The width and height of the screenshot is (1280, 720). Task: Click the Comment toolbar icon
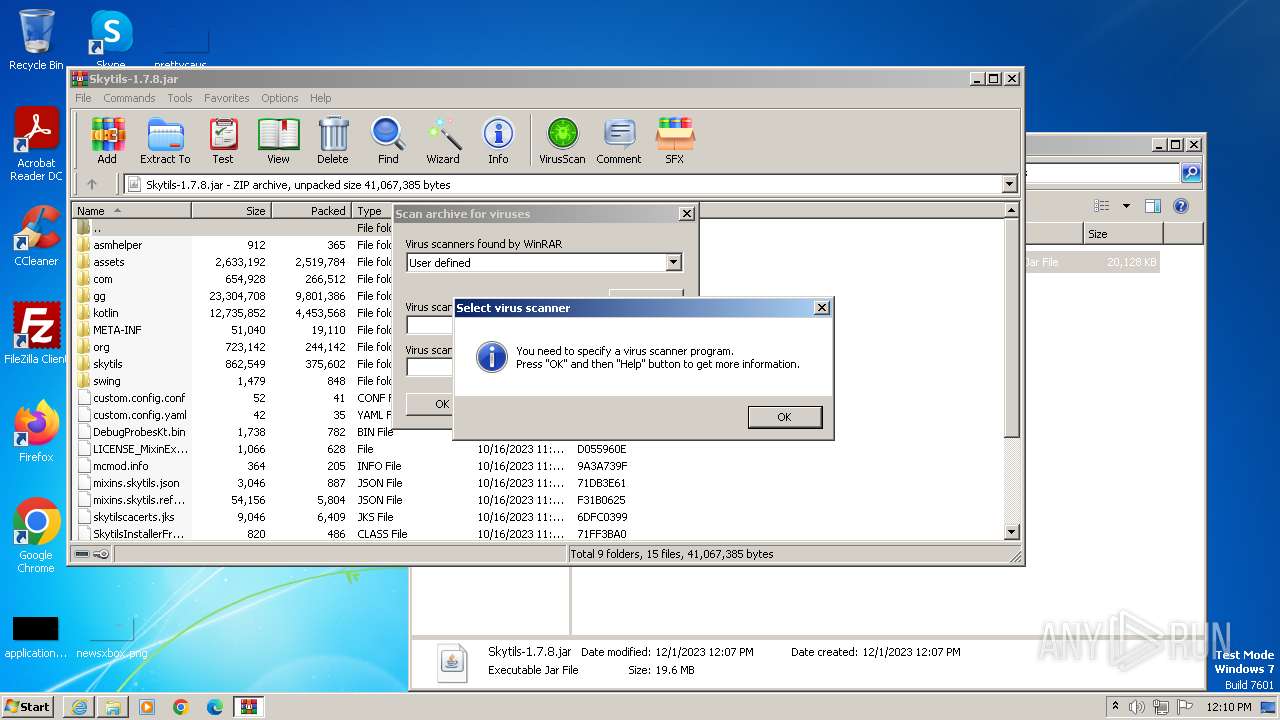(x=619, y=140)
